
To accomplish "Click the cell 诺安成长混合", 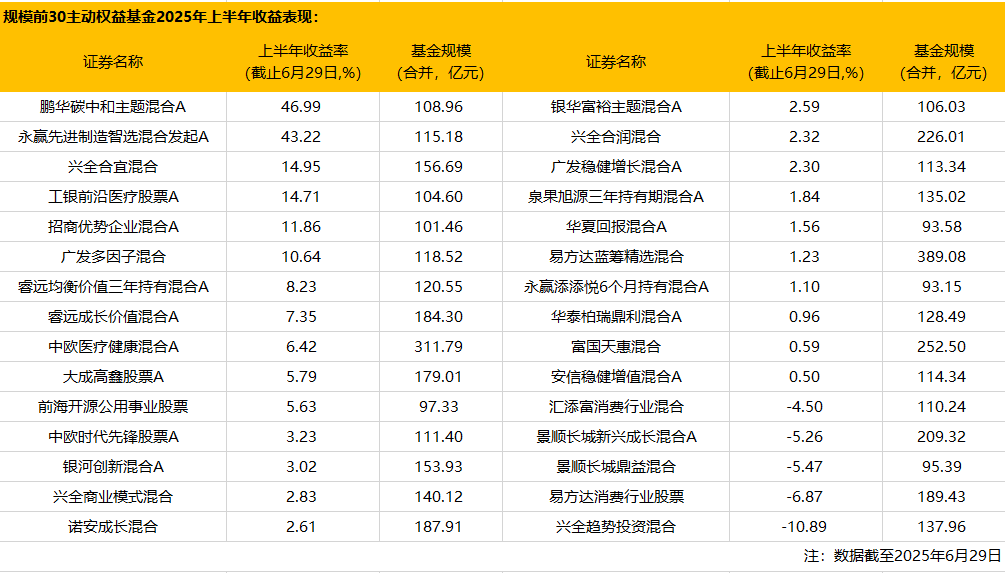I will pyautogui.click(x=113, y=527).
